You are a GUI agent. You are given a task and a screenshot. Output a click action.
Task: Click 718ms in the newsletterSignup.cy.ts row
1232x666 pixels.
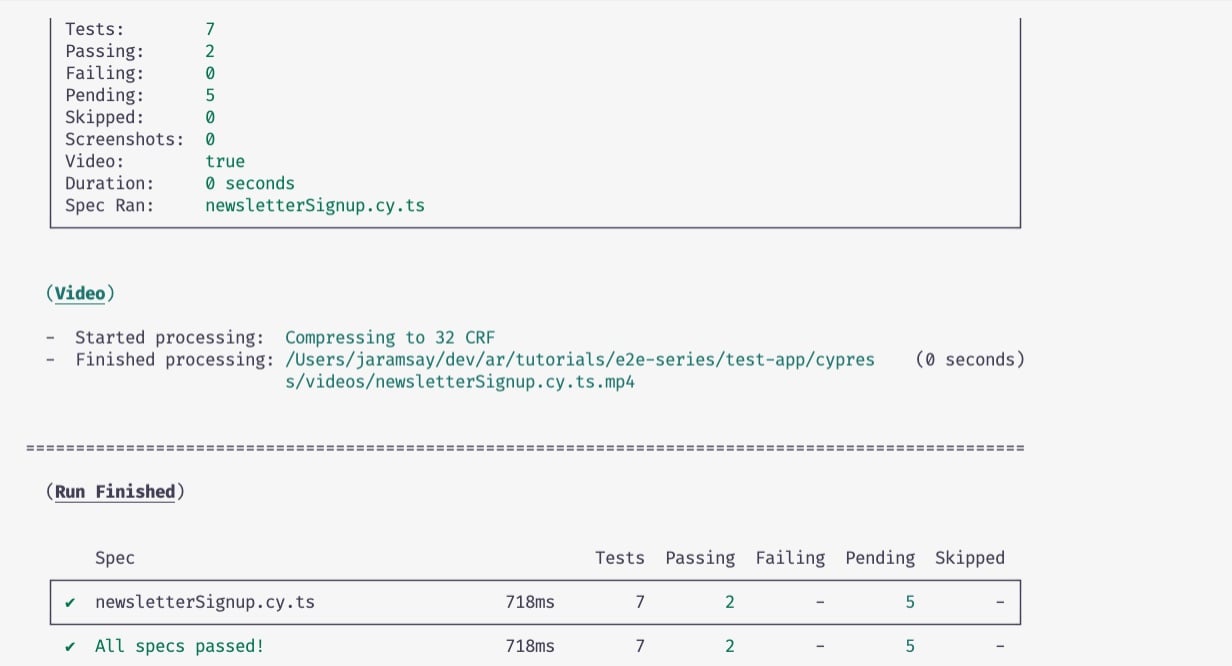(530, 602)
